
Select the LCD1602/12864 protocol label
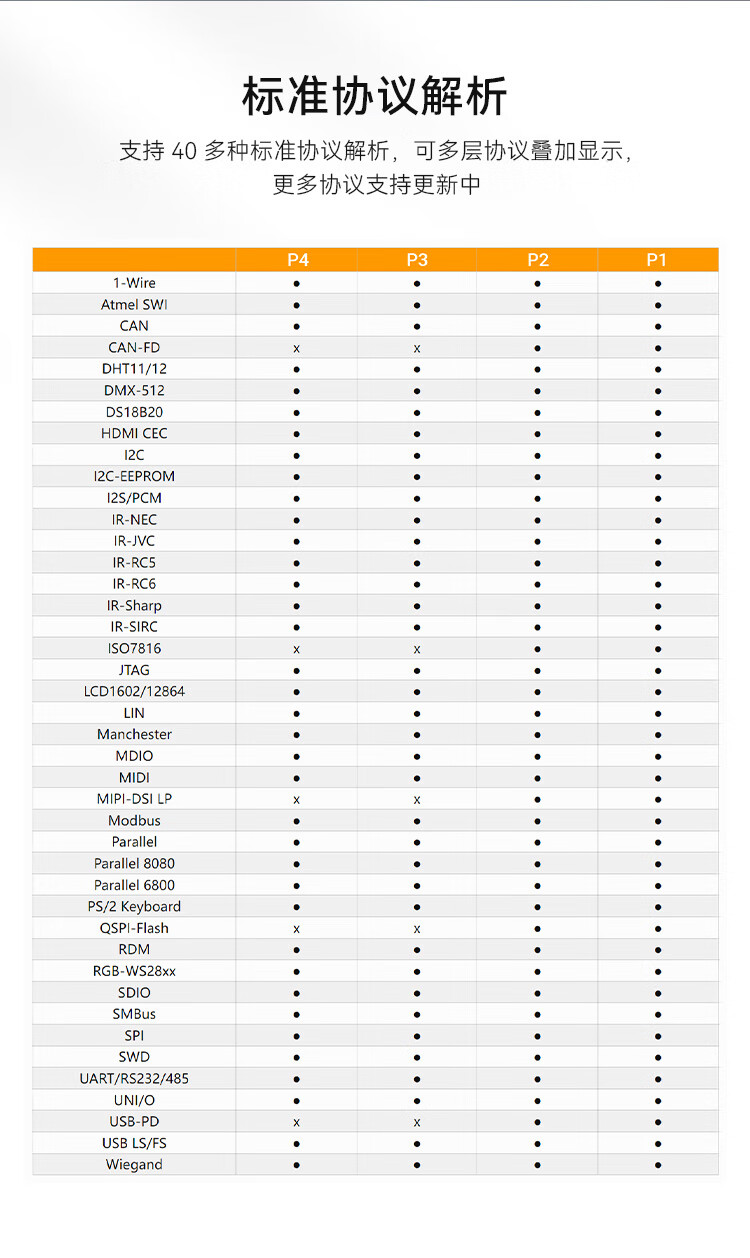coord(134,692)
